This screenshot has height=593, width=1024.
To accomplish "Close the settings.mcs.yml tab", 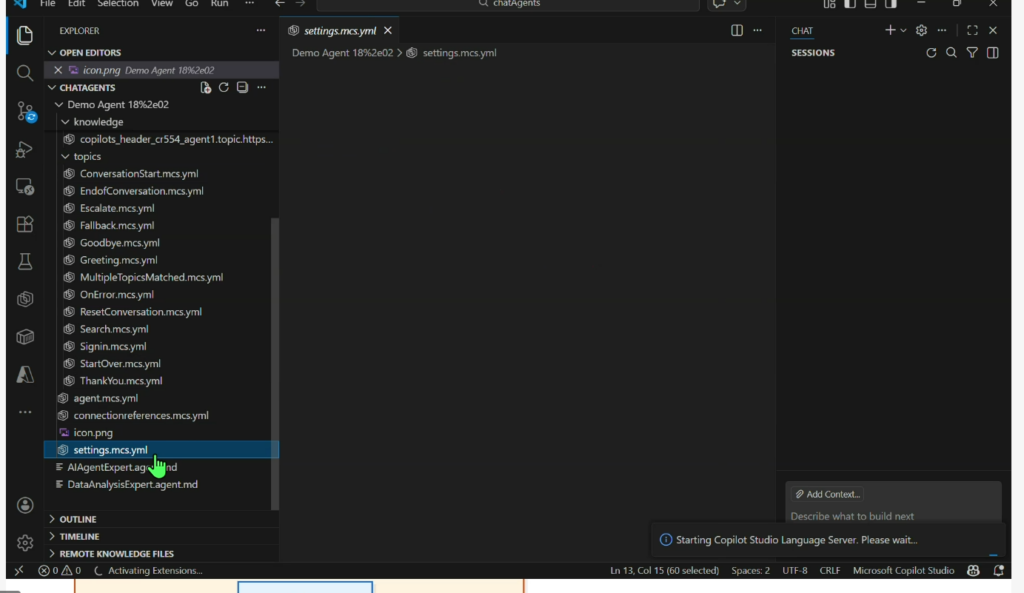I will click(x=388, y=31).
